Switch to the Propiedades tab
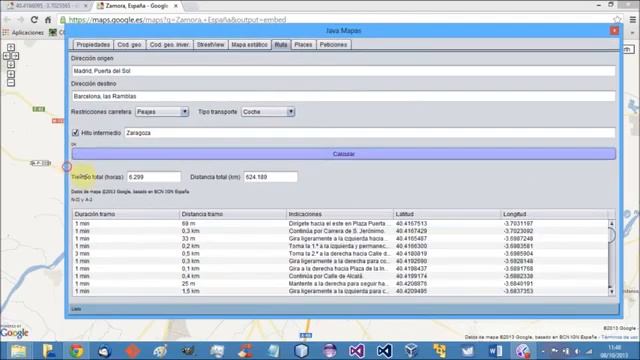The height and width of the screenshot is (360, 640). [93, 44]
